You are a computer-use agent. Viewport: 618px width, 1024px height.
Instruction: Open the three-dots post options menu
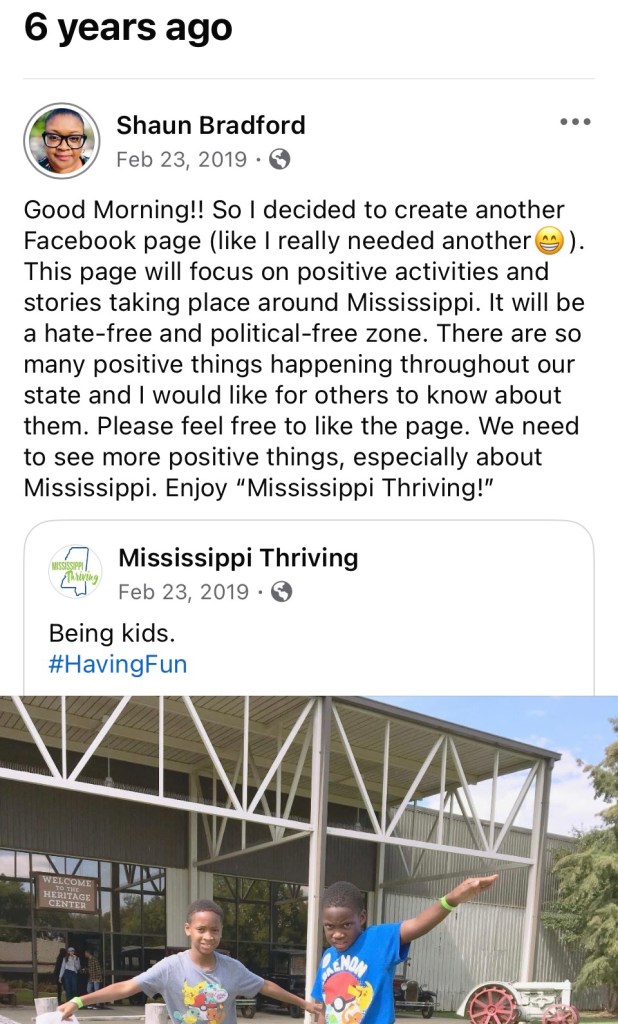coord(575,123)
